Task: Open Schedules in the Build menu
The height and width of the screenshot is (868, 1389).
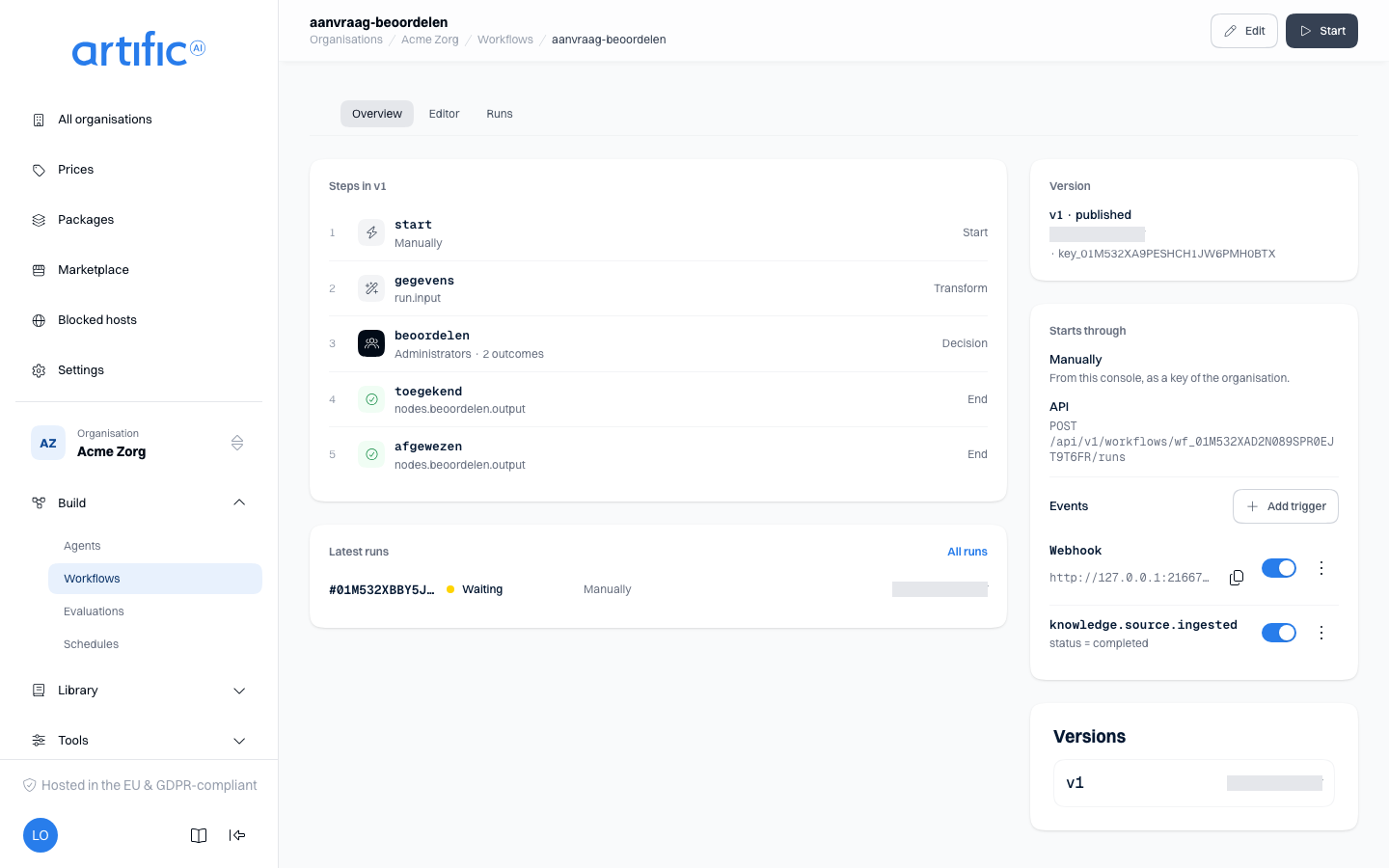Action: 155,644
